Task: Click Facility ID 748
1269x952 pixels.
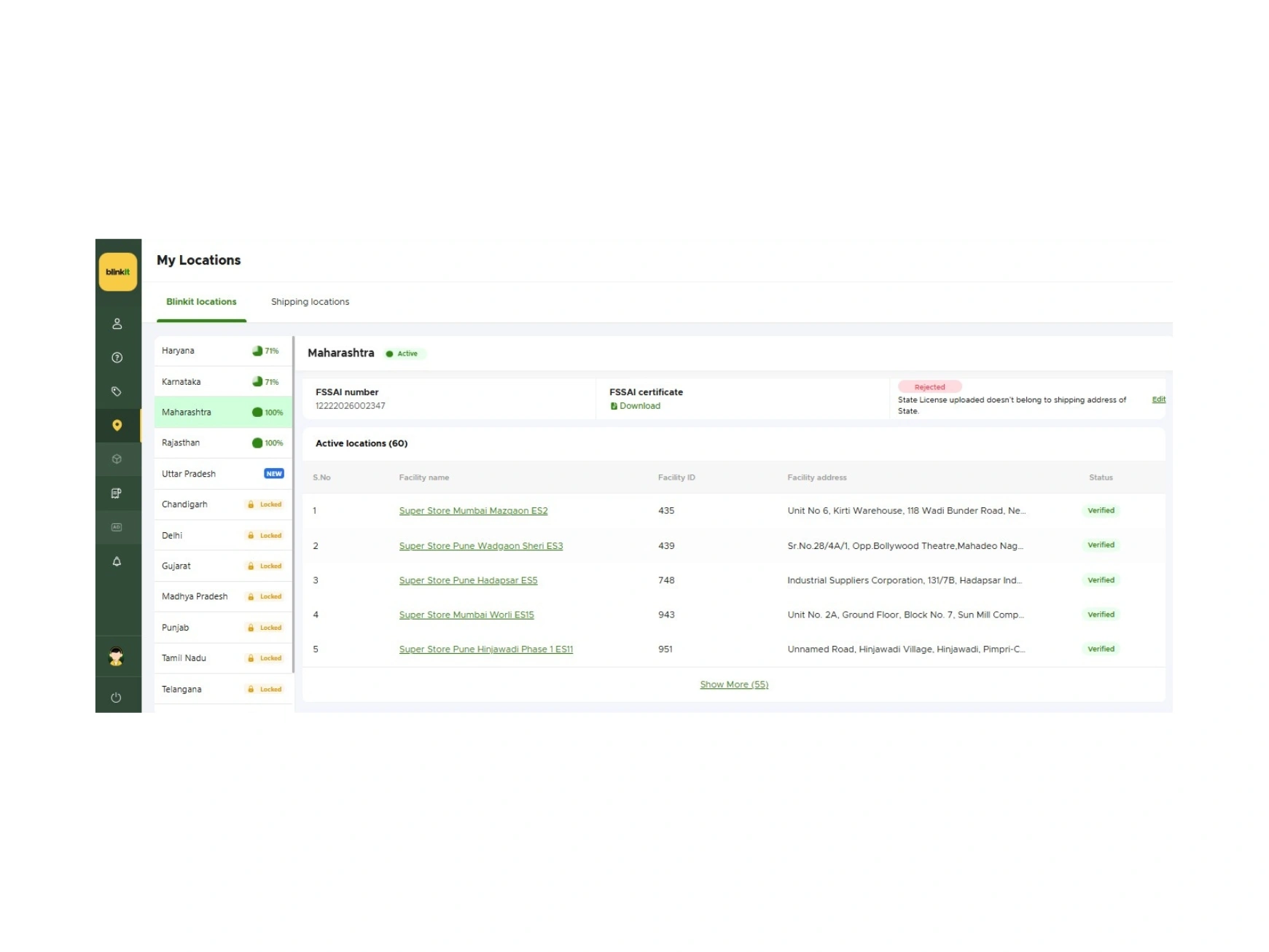Action: click(x=666, y=580)
